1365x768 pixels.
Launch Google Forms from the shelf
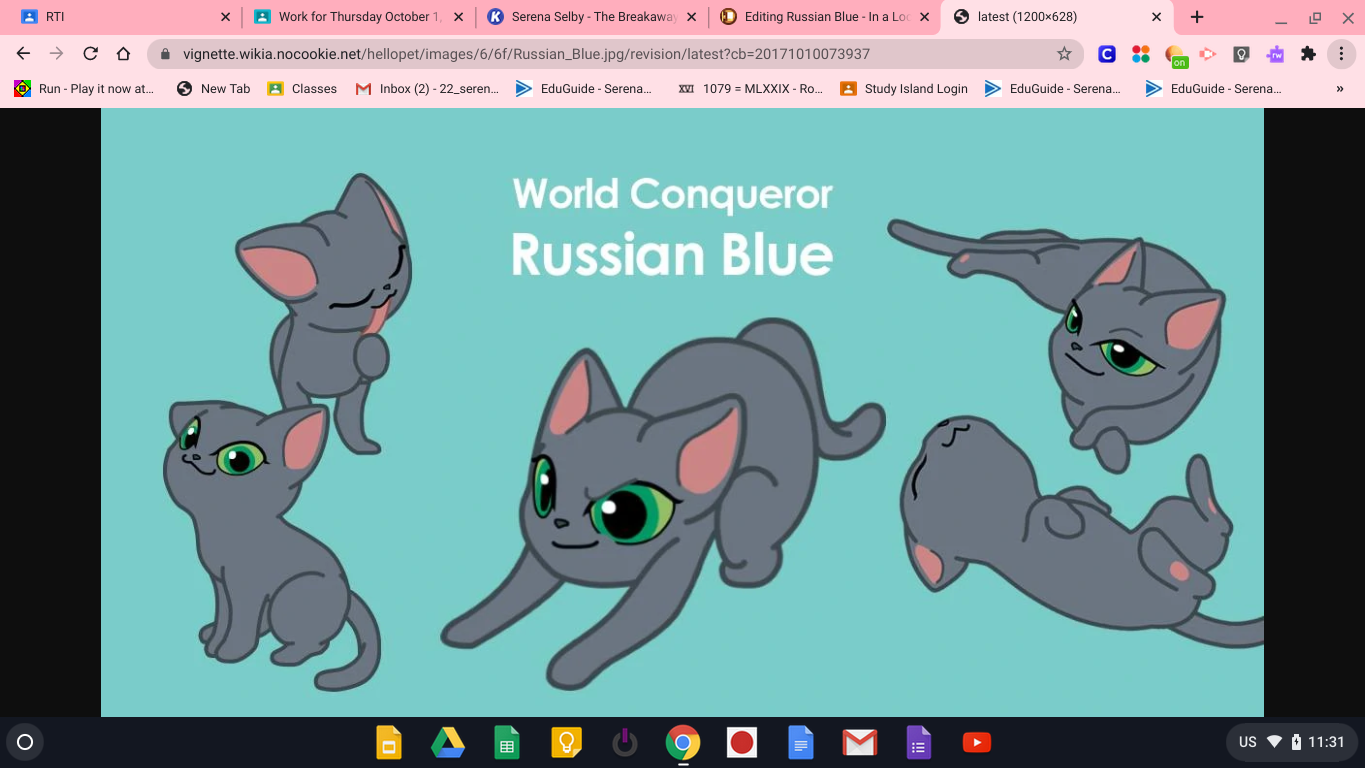tap(918, 743)
